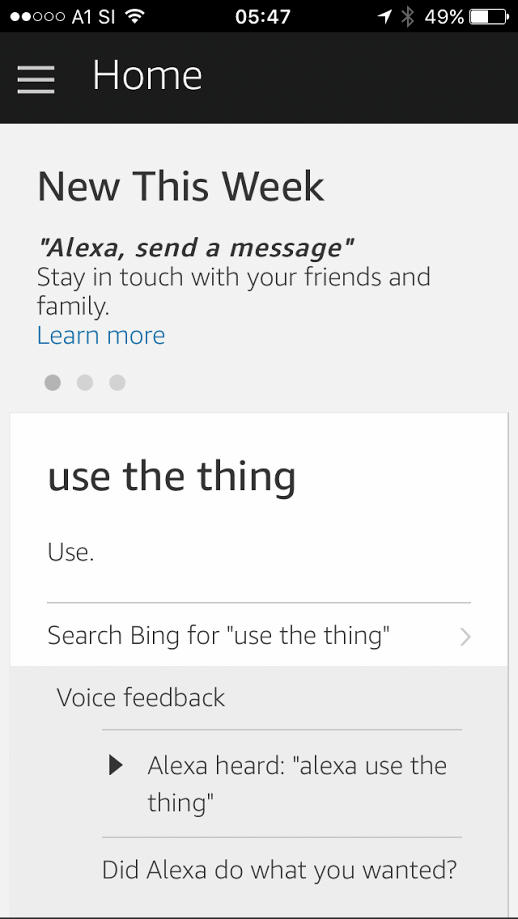Select the first carousel page dot

(53, 383)
